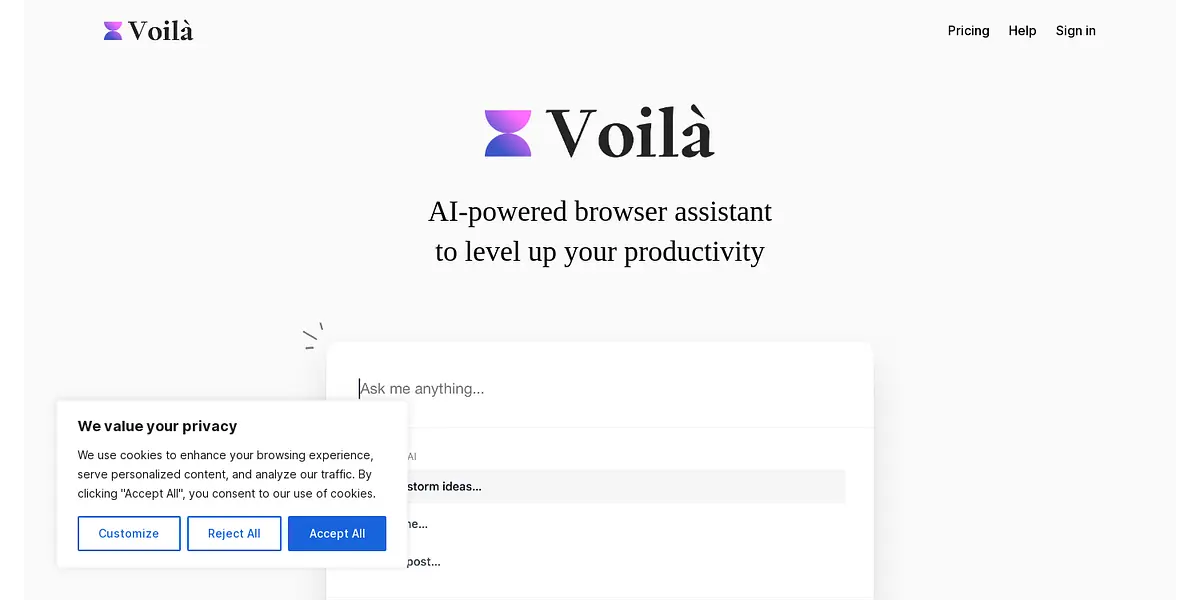This screenshot has width=1200, height=600.
Task: Click the "AI" section label above suggestions
Action: (x=411, y=456)
